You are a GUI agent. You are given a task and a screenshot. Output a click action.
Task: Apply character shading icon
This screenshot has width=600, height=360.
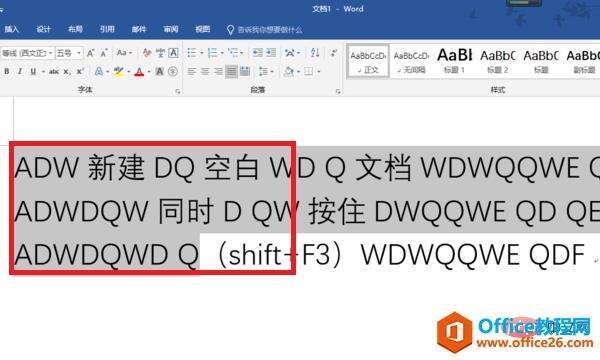(x=160, y=72)
